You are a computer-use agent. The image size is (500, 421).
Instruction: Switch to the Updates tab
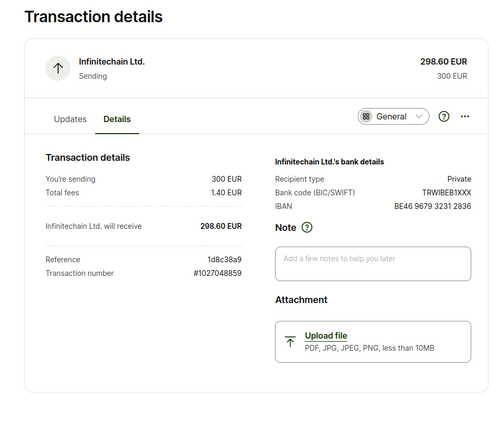[70, 119]
